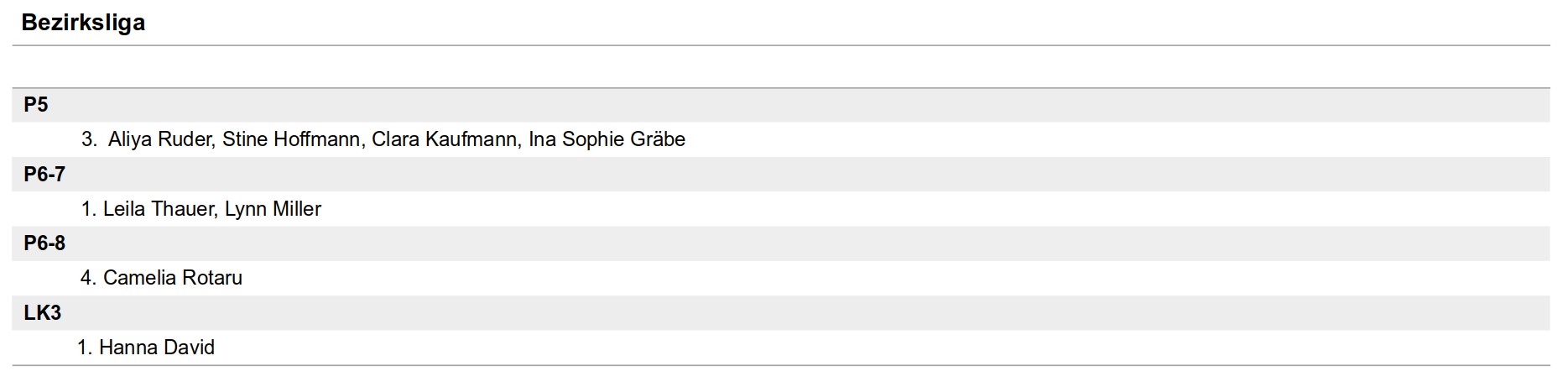1568x387 pixels.
Task: Click rank number 3 before Aliya Ruder
Action: coord(88,139)
